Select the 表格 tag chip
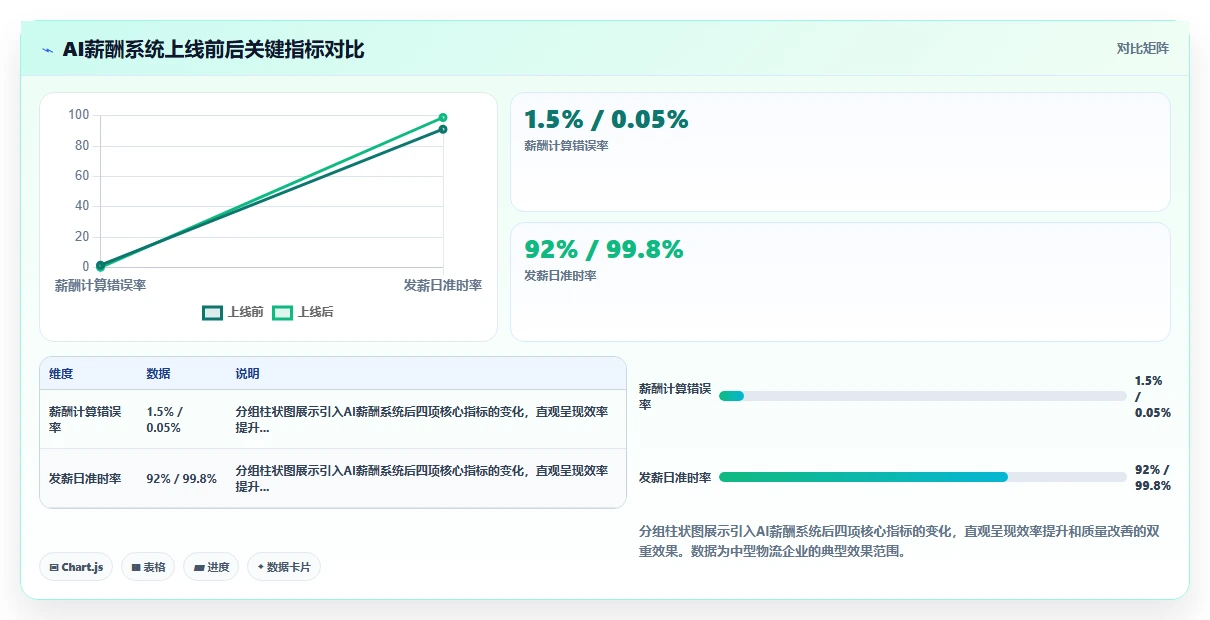The image size is (1210, 620). click(148, 567)
